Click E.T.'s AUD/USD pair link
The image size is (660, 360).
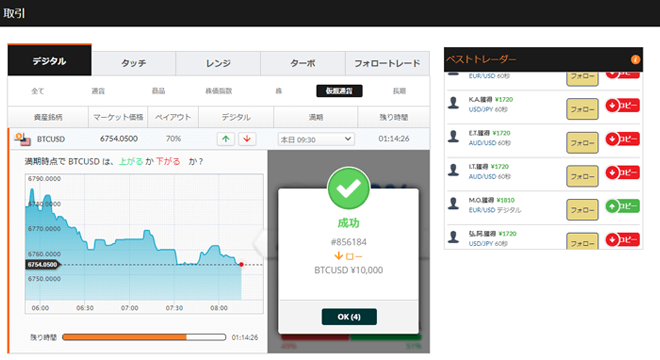[x=482, y=143]
